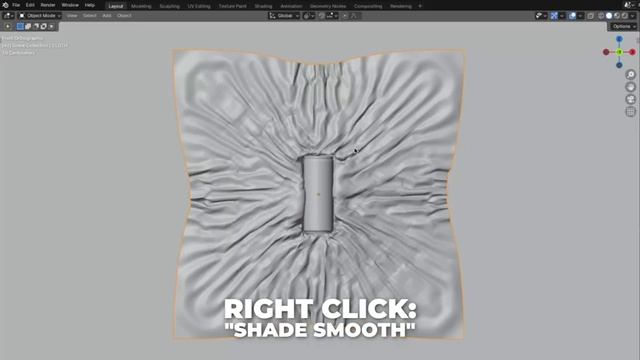Switch to the Compositing workspace tab
This screenshot has height=360, width=640.
coord(368,6)
